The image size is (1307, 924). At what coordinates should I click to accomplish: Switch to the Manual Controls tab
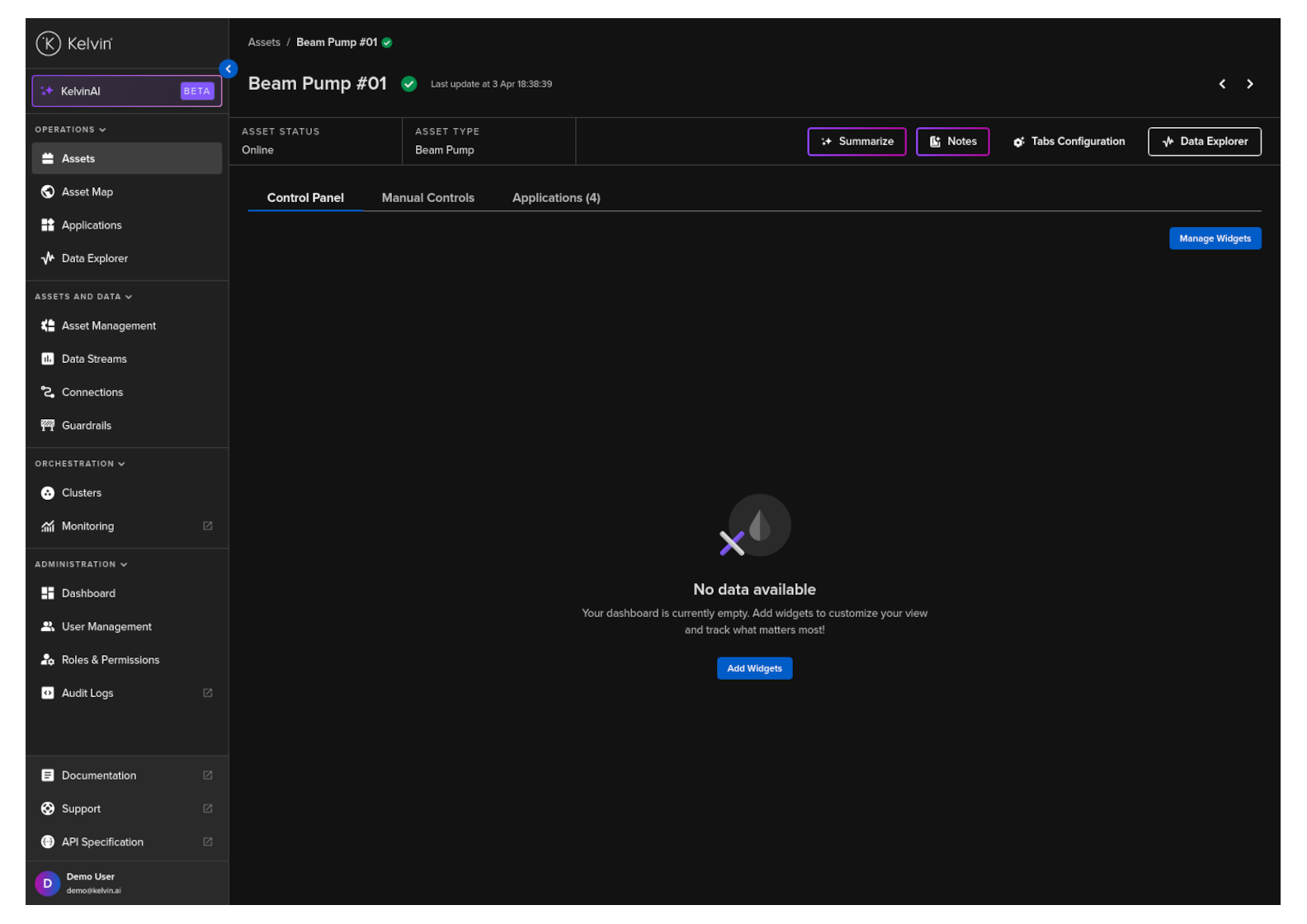click(x=427, y=198)
